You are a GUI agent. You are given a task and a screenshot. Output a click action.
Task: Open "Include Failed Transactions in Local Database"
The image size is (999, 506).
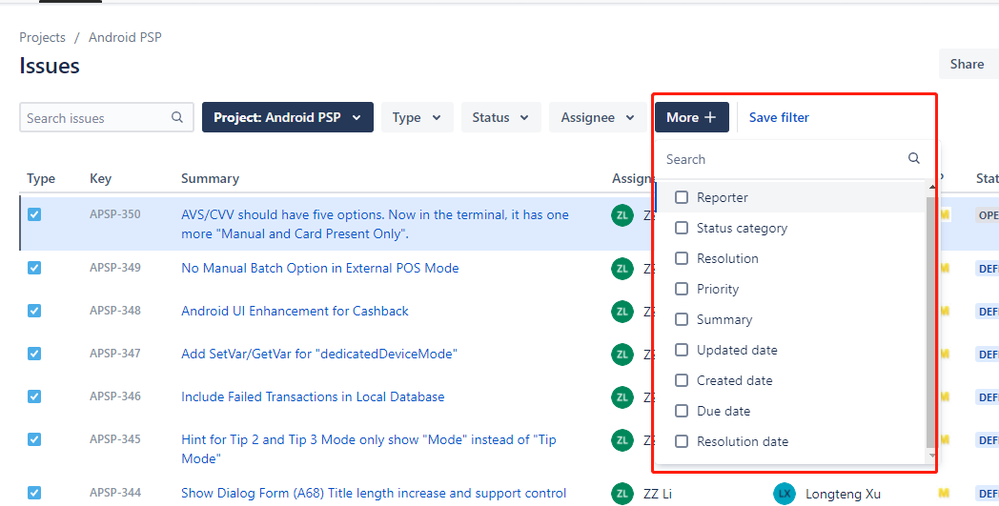[313, 396]
